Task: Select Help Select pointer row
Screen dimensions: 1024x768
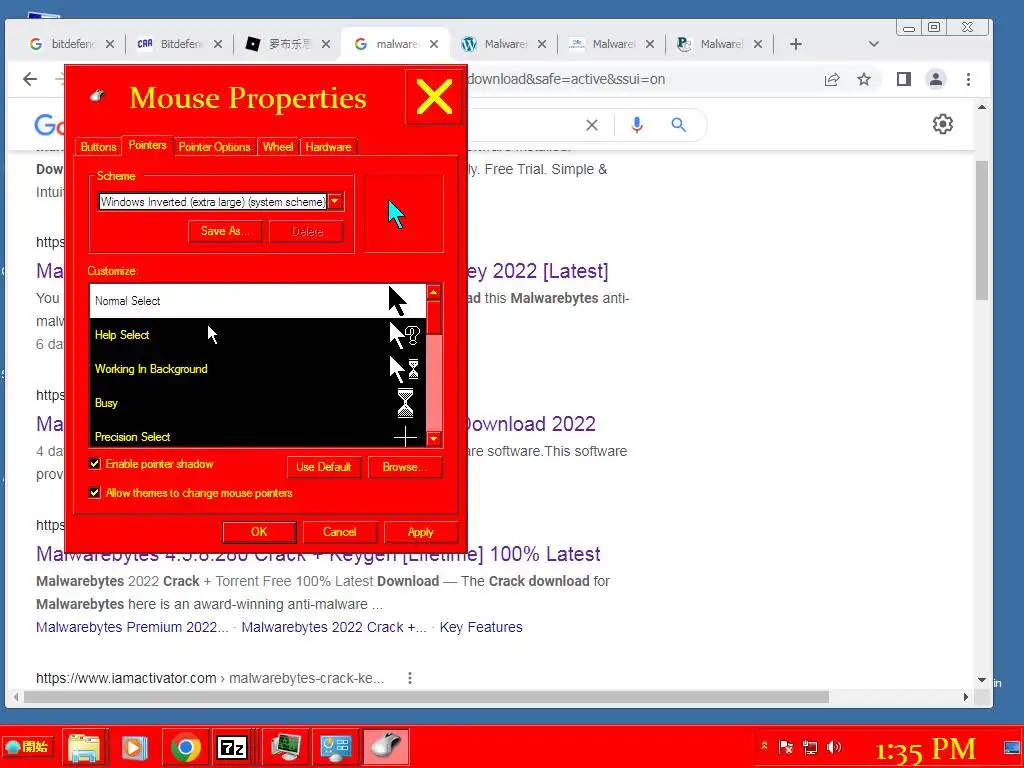Action: 257,335
